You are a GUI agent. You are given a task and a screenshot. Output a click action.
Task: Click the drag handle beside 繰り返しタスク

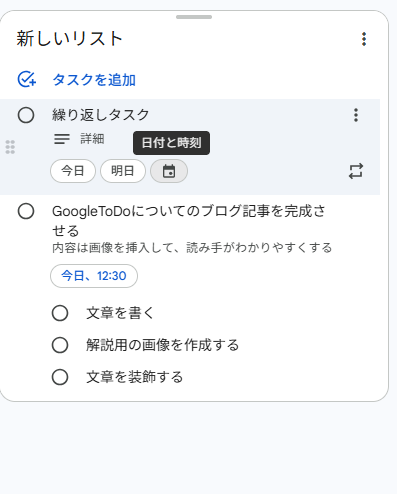(x=10, y=147)
